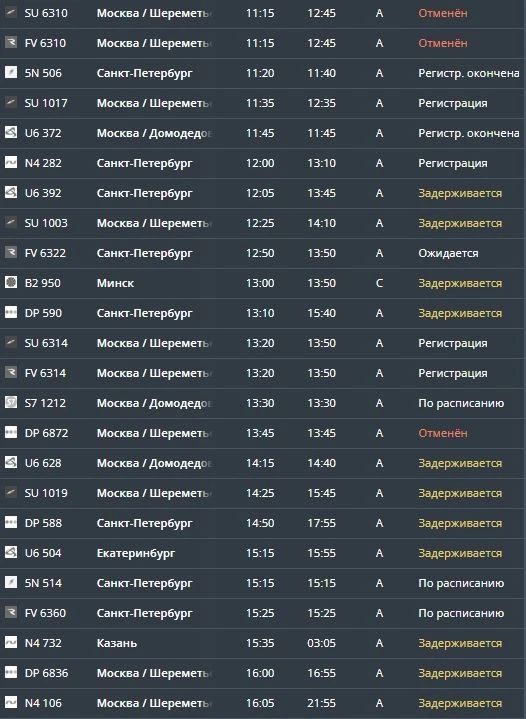Click the Казань destination of N4 732
The width and height of the screenshot is (526, 719).
click(x=116, y=643)
